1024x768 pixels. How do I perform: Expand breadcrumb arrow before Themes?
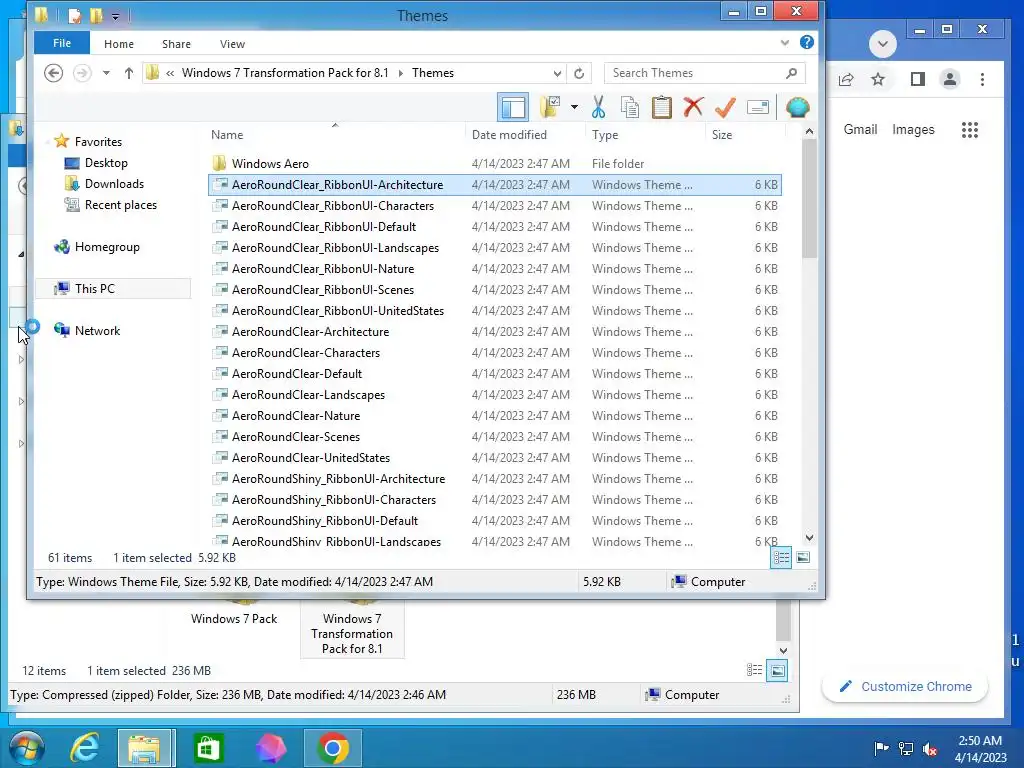click(400, 73)
